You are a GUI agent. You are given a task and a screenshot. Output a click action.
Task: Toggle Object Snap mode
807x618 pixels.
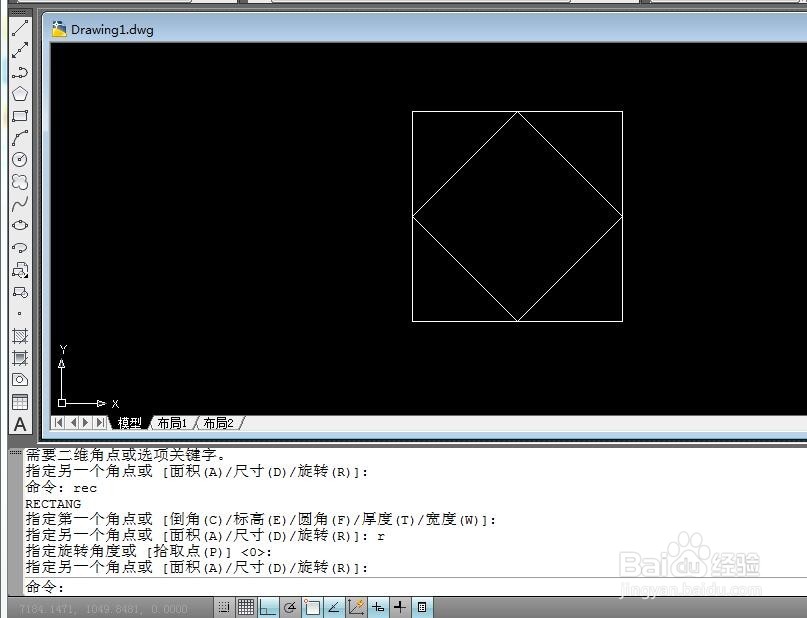point(311,607)
